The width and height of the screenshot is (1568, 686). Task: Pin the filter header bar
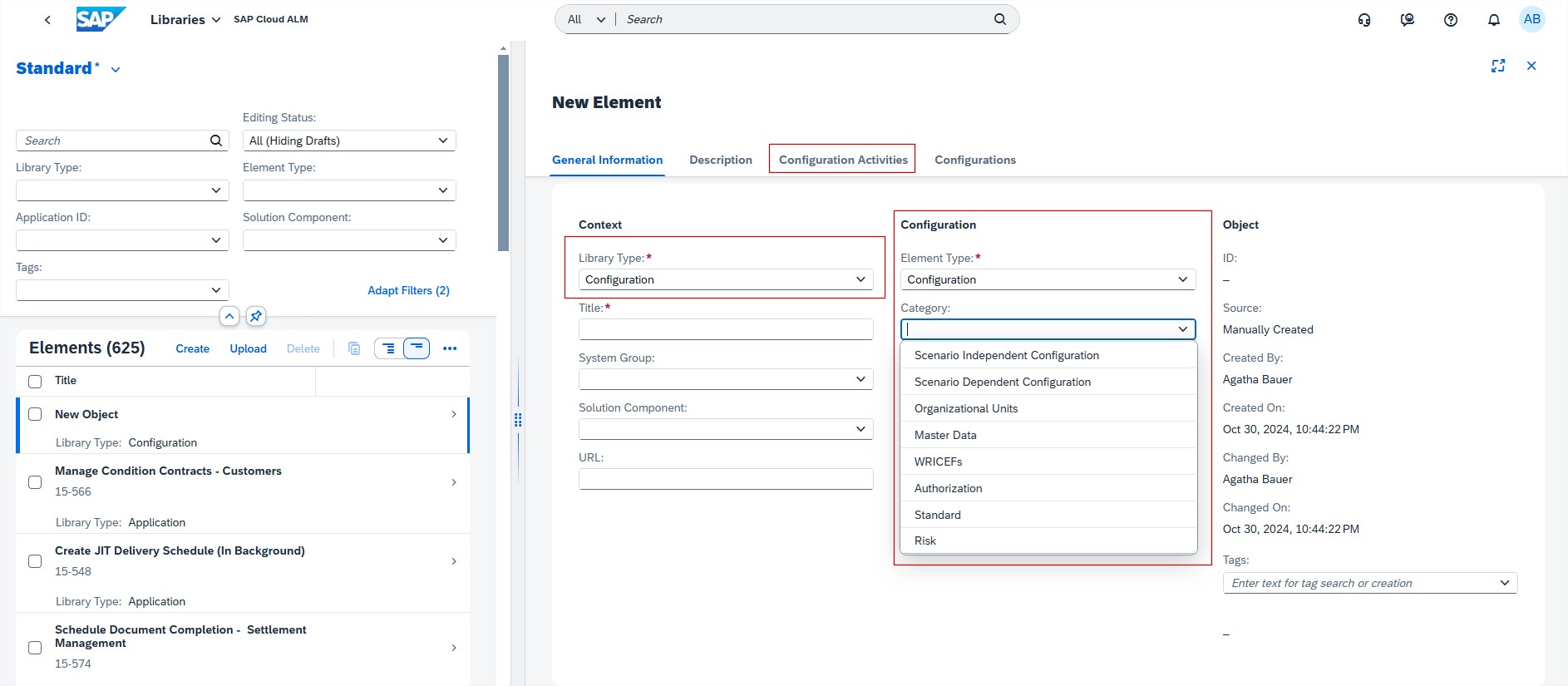256,316
